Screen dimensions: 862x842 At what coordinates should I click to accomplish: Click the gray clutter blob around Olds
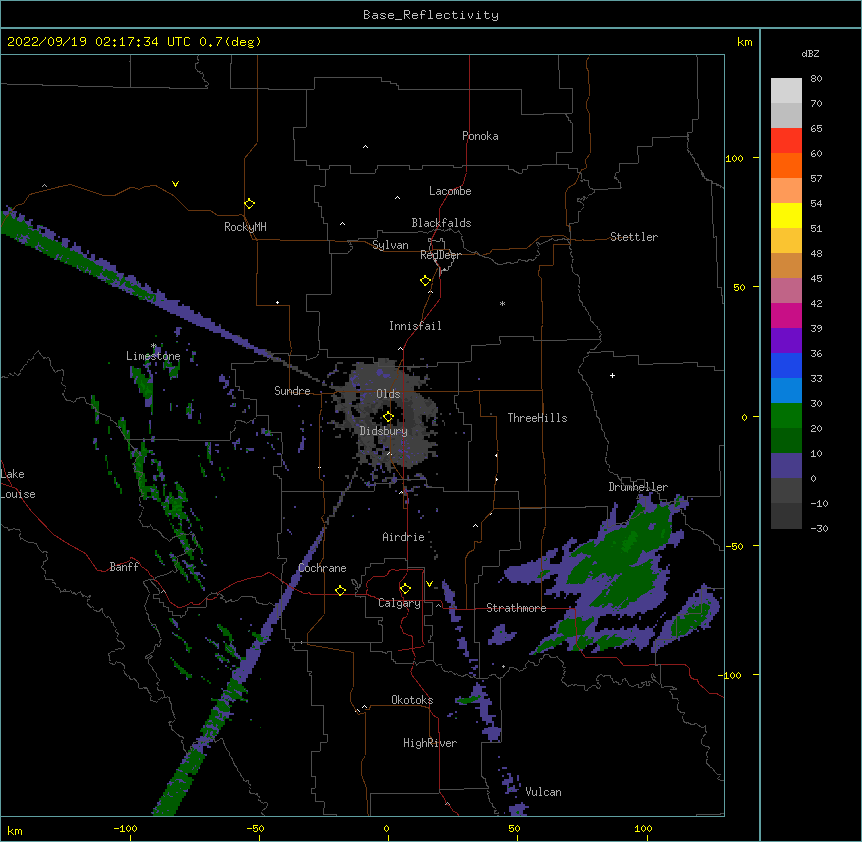(388, 415)
